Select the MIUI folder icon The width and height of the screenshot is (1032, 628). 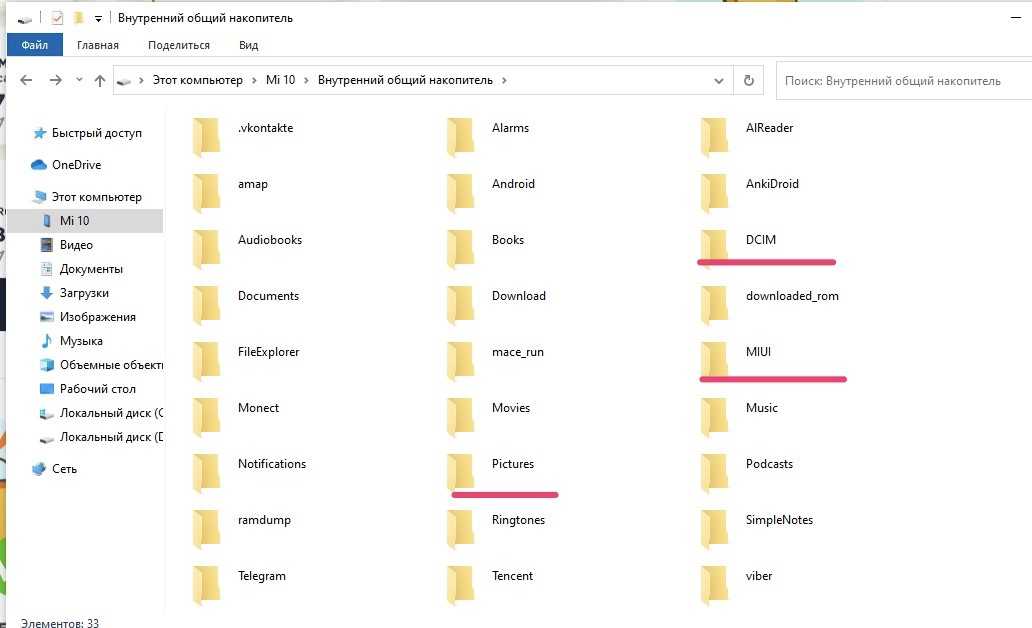(714, 354)
